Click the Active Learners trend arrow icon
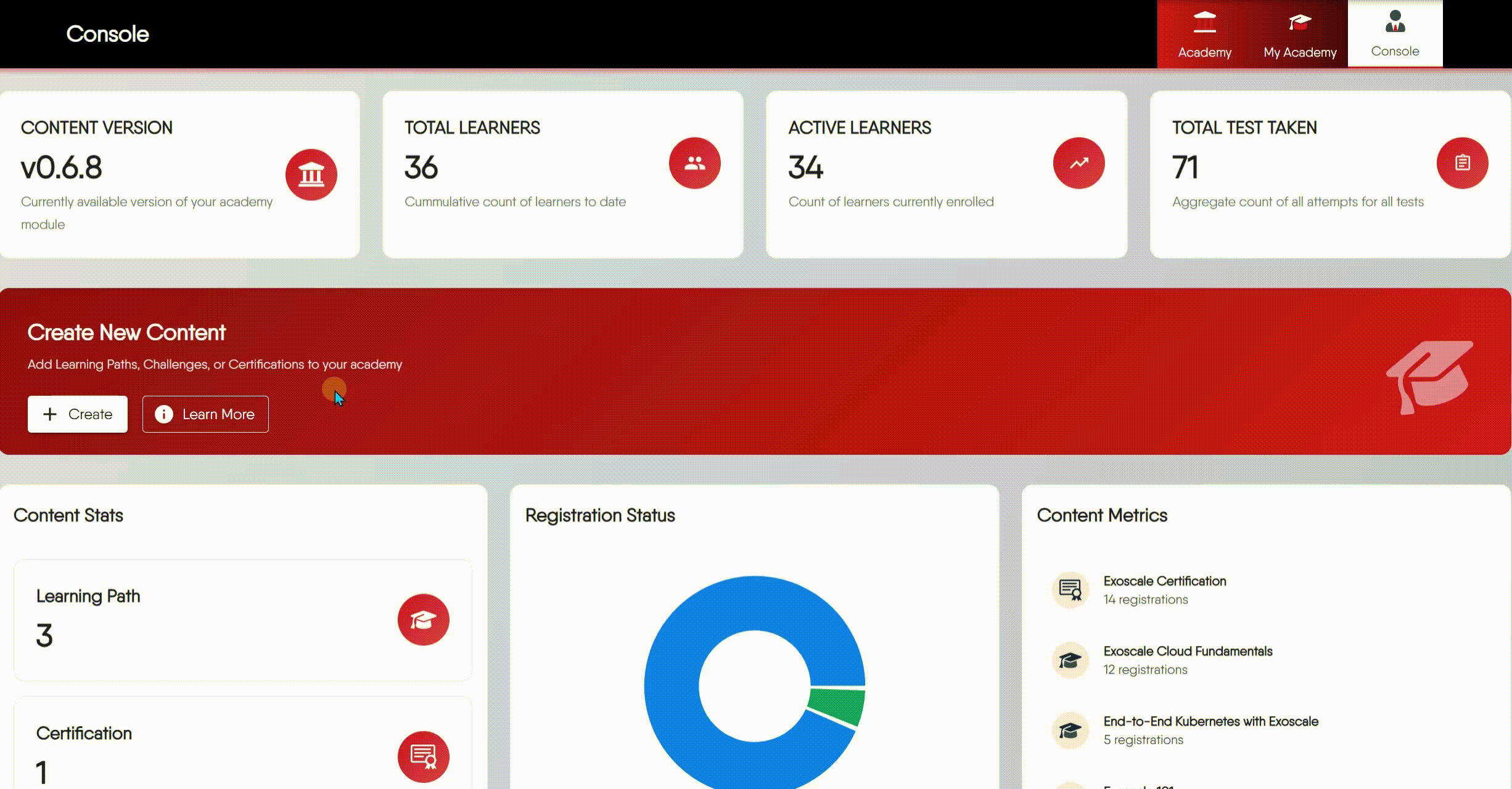1512x789 pixels. (x=1078, y=163)
